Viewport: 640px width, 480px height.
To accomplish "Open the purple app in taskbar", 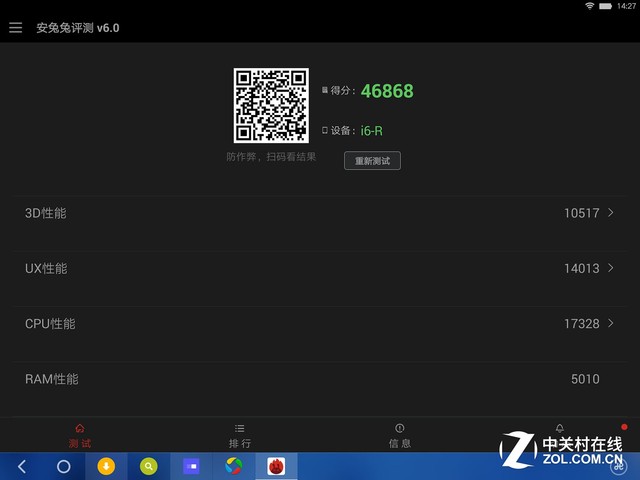I will point(191,466).
